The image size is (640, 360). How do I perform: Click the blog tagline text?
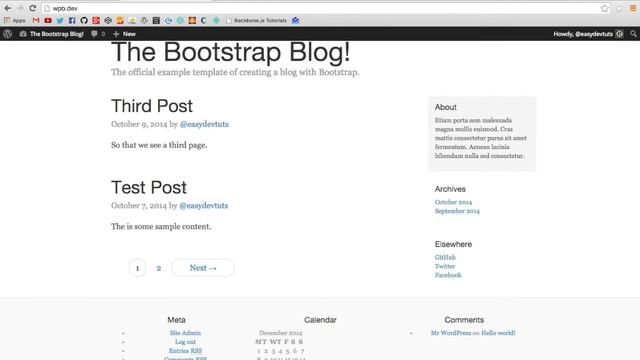[235, 72]
